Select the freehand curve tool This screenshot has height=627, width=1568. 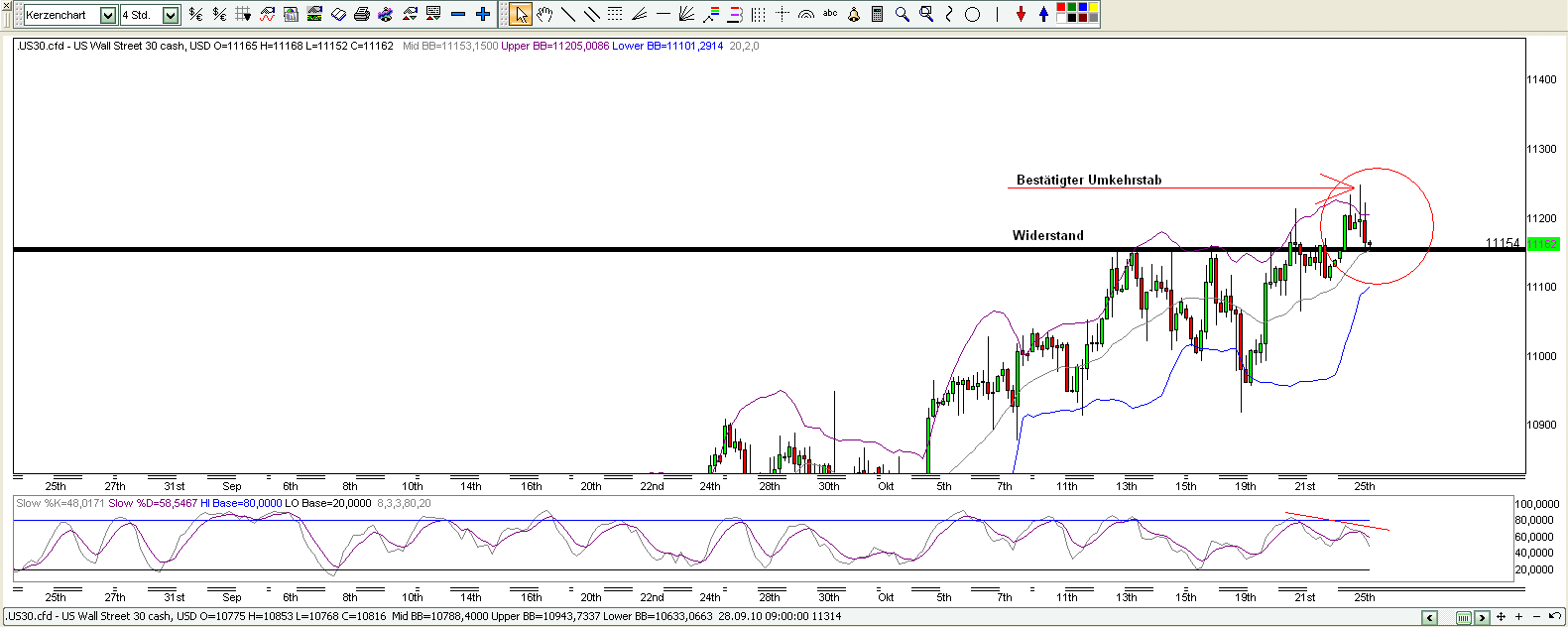[949, 14]
